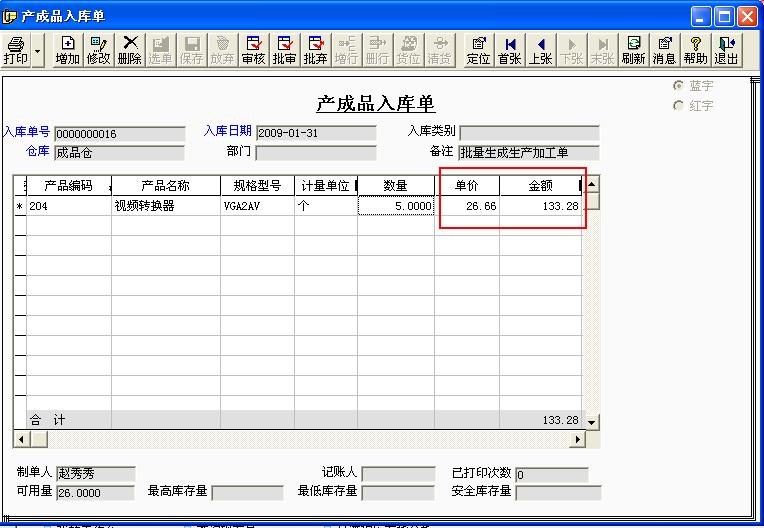Click the 最低库存量 field
The image size is (764, 528).
(398, 492)
